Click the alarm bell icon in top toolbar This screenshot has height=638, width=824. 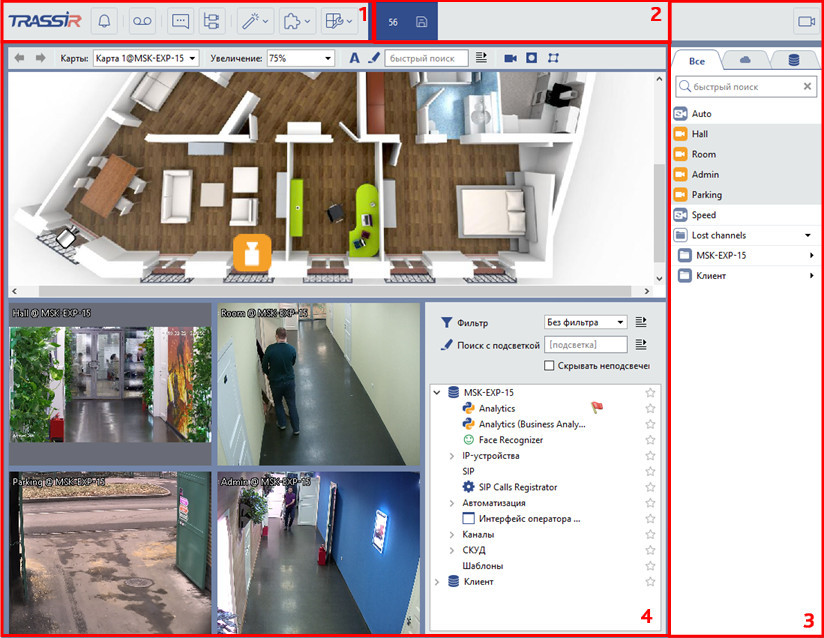pyautogui.click(x=105, y=21)
